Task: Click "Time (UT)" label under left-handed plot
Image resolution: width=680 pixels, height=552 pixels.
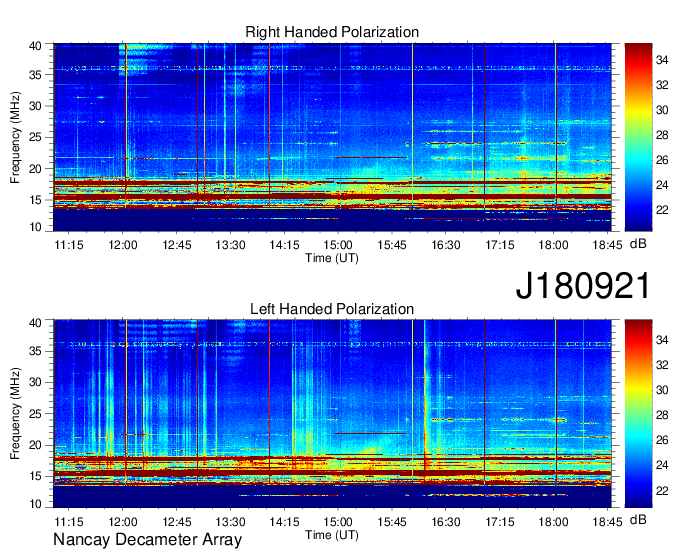Action: [x=332, y=535]
